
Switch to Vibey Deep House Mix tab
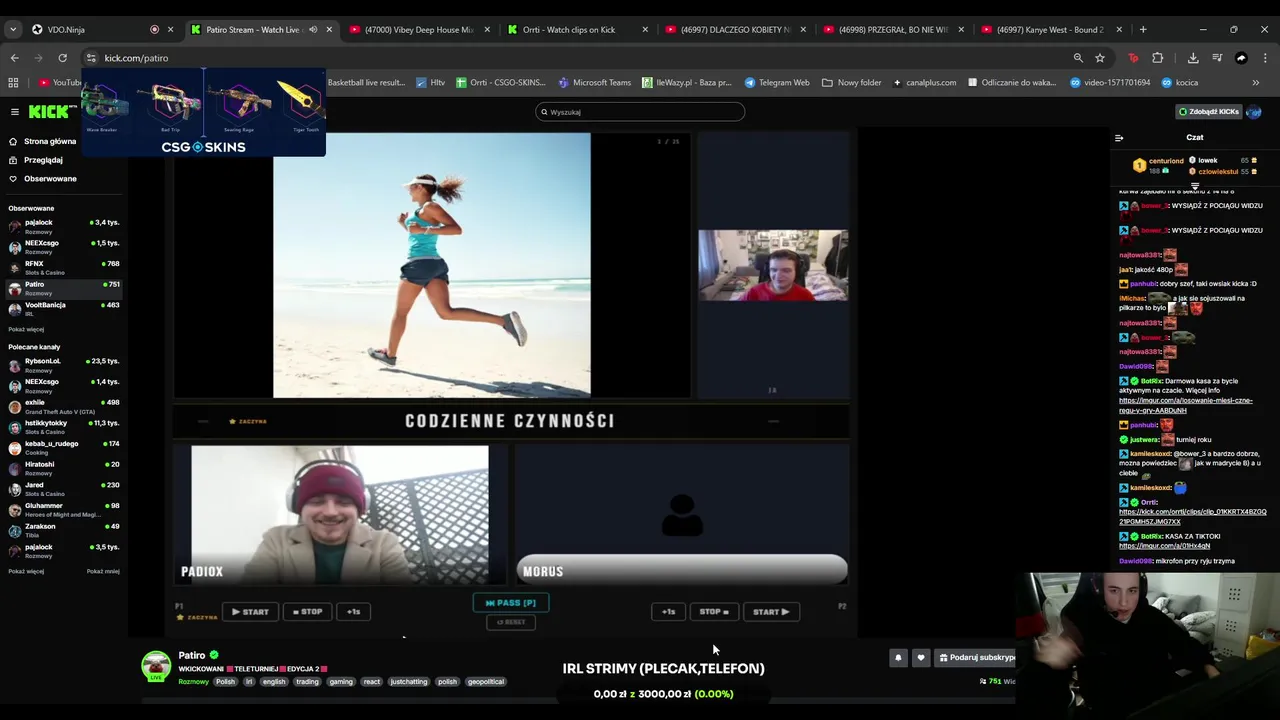click(x=418, y=30)
